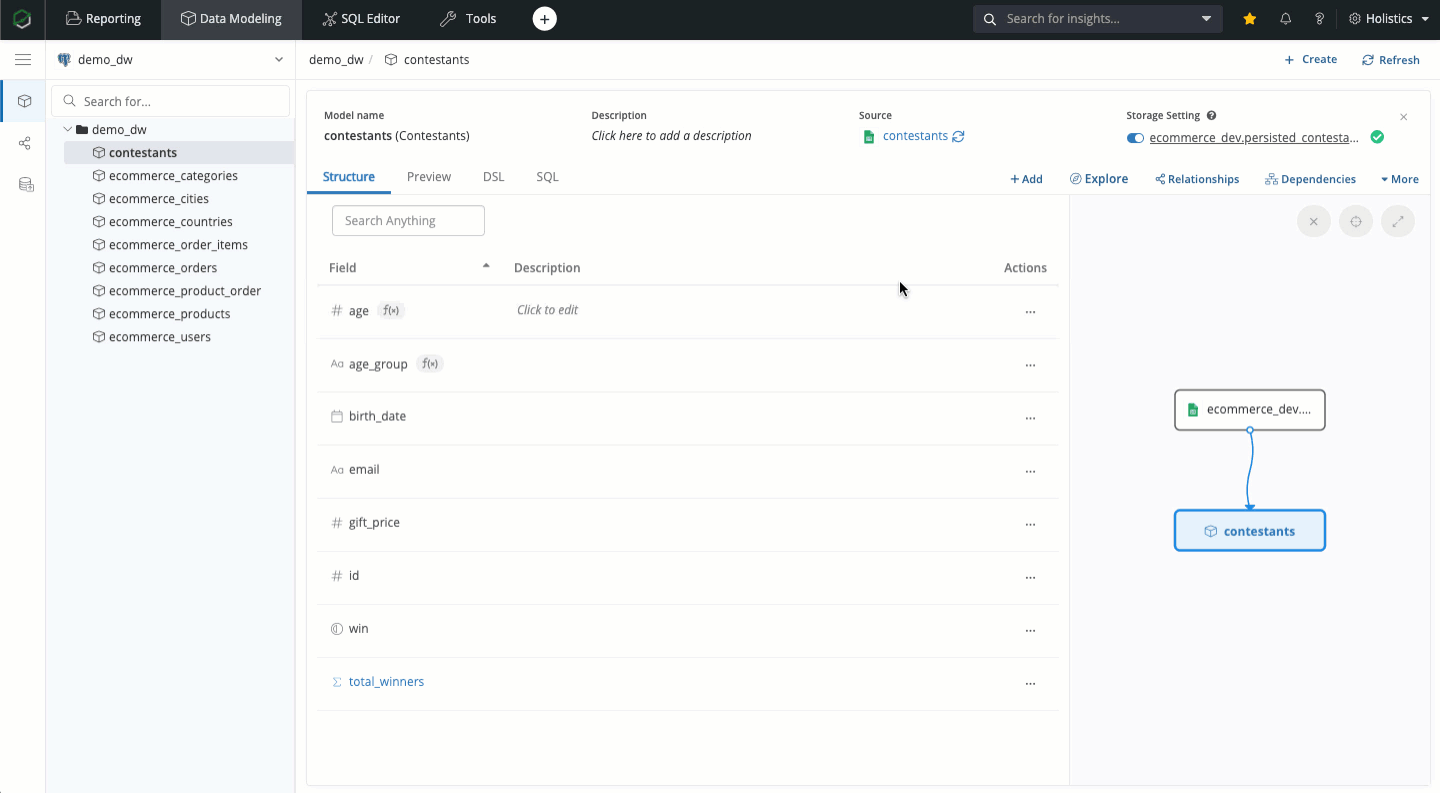
Task: Switch to the Preview tab
Action: tap(428, 177)
